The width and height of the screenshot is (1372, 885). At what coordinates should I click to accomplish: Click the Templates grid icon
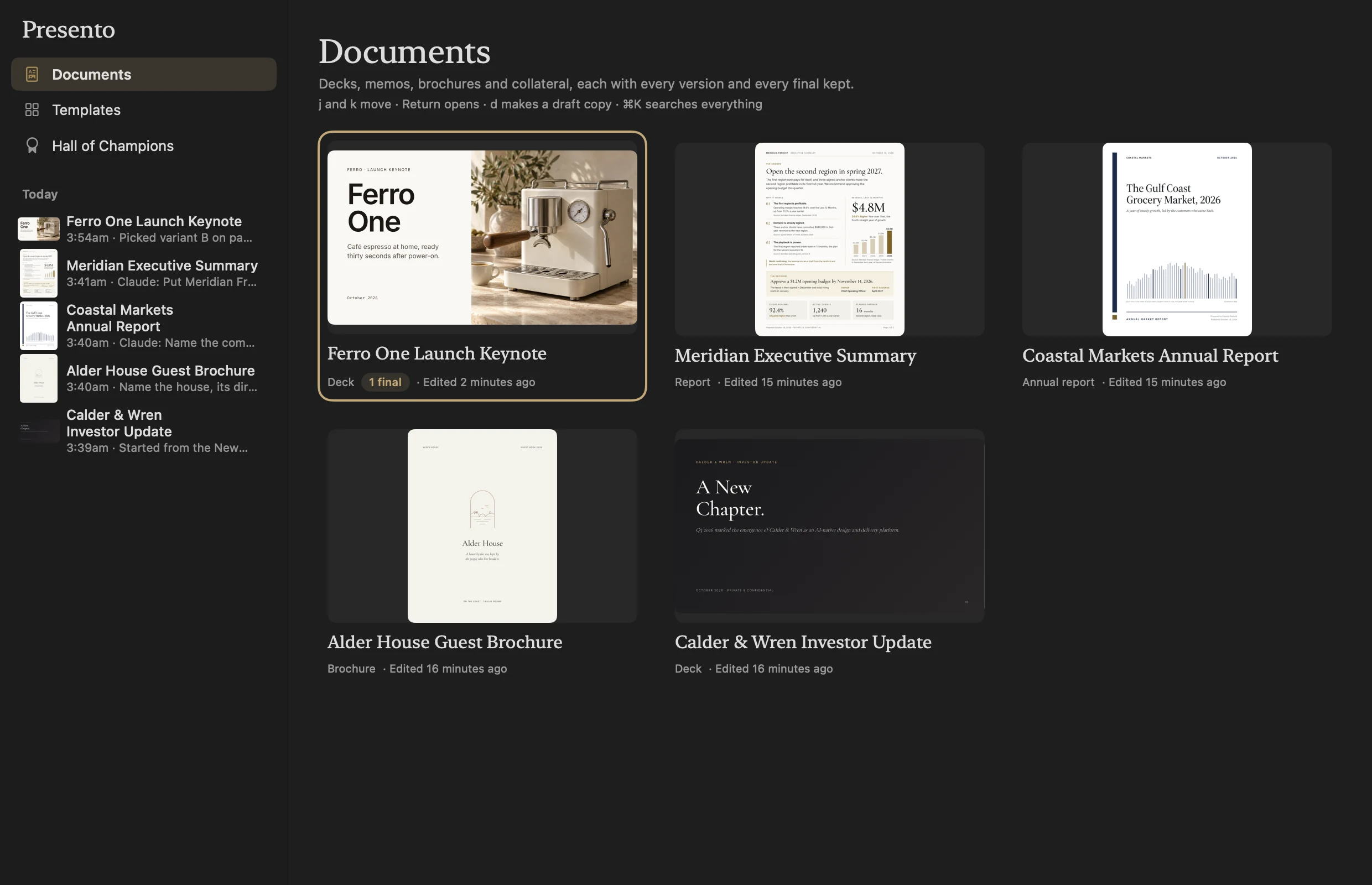pos(32,110)
